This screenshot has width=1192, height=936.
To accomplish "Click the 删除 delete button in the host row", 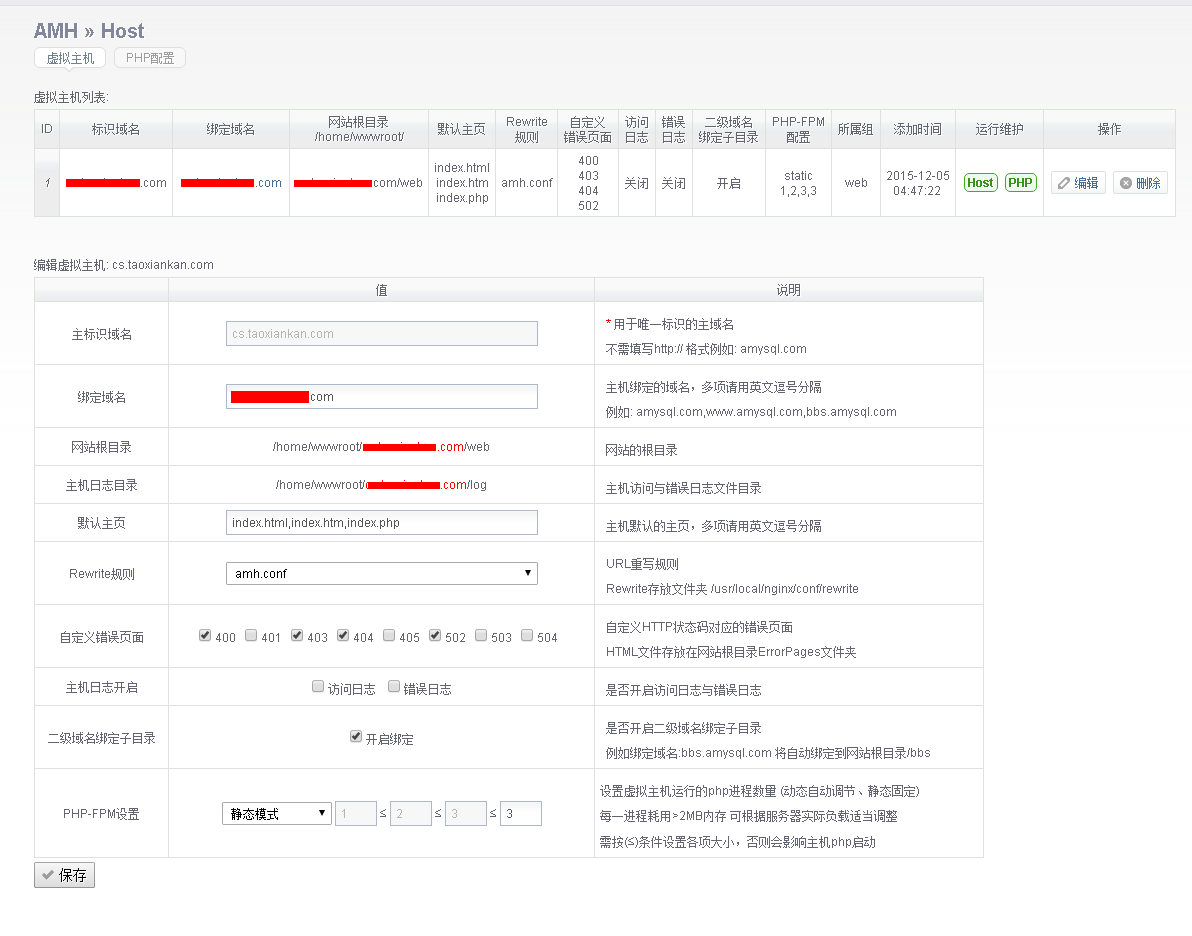I will pos(1140,183).
